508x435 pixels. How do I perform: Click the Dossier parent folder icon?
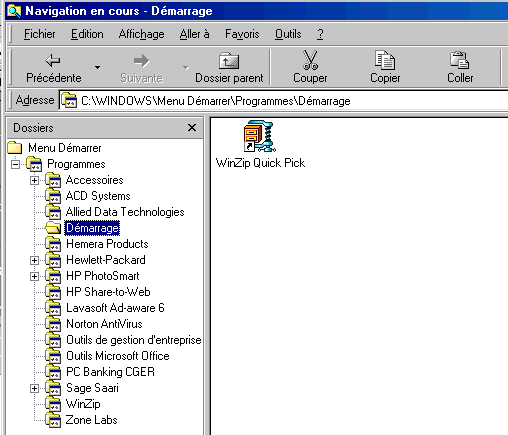(229, 61)
